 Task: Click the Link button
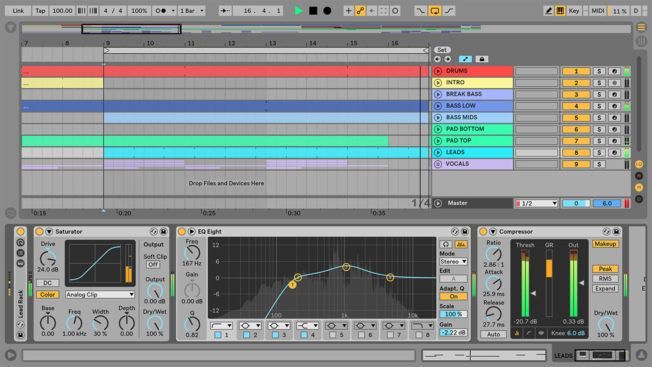coord(18,11)
